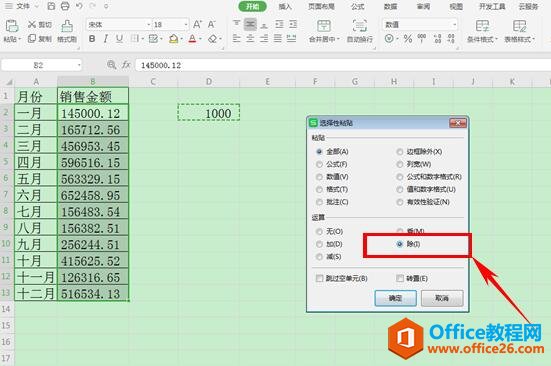Open the 开始 (Home) ribbon tab

point(252,6)
